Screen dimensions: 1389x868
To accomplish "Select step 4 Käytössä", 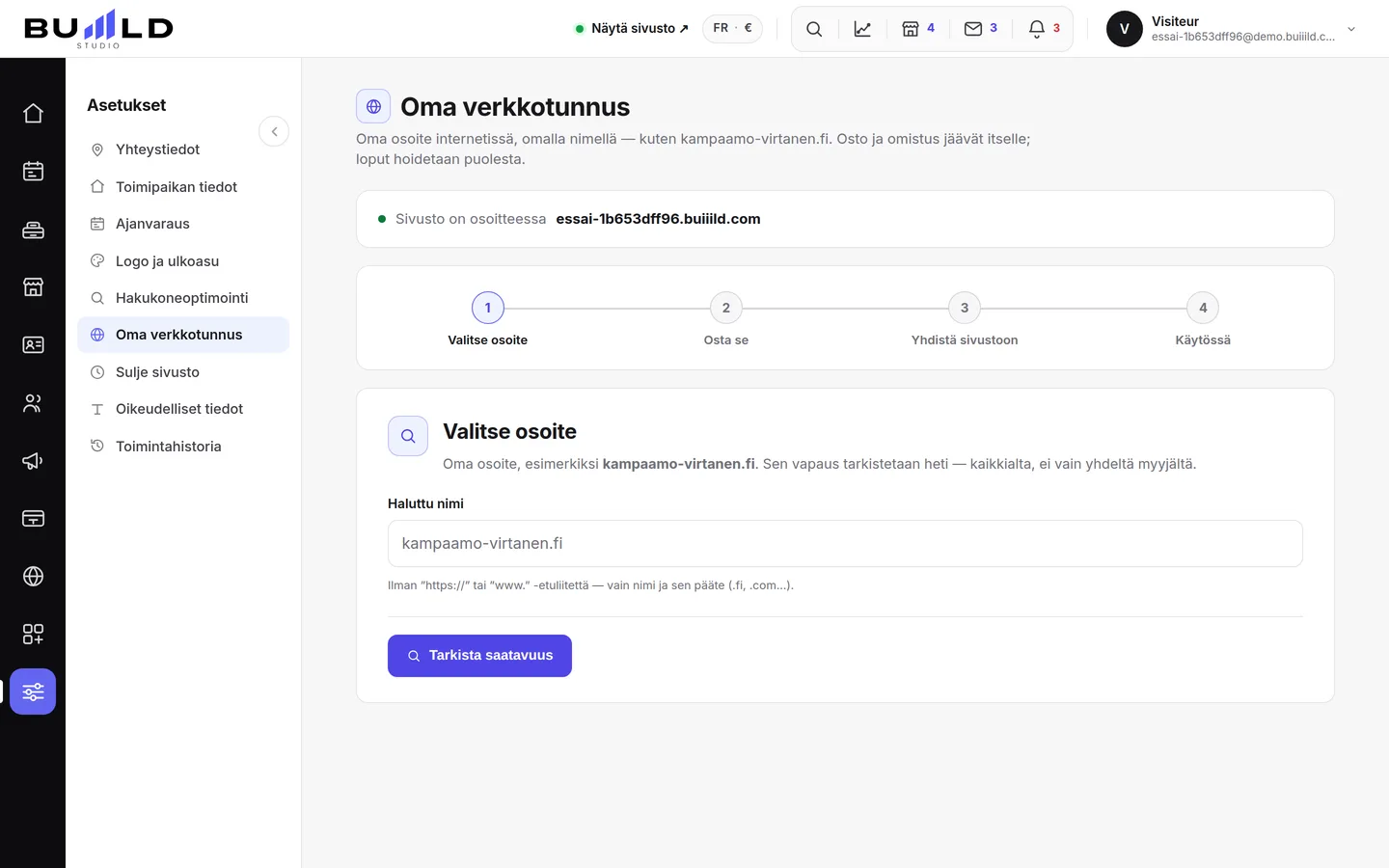I will tap(1203, 319).
